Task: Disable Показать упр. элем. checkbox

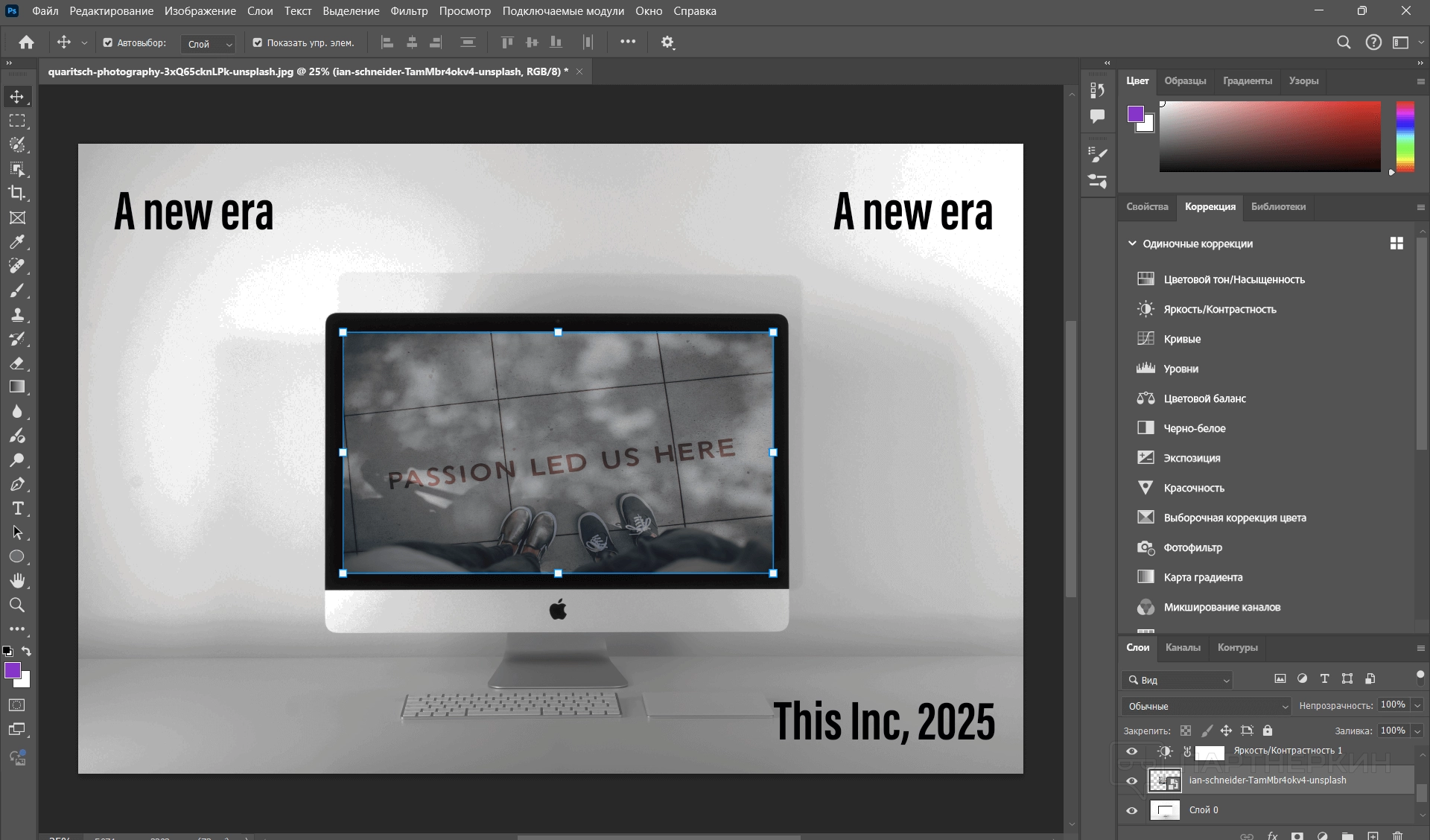Action: pos(258,42)
